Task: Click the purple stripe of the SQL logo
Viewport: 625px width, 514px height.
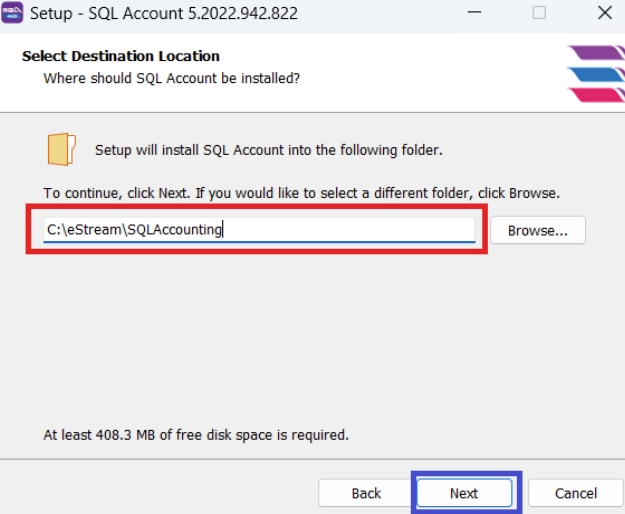Action: click(595, 54)
